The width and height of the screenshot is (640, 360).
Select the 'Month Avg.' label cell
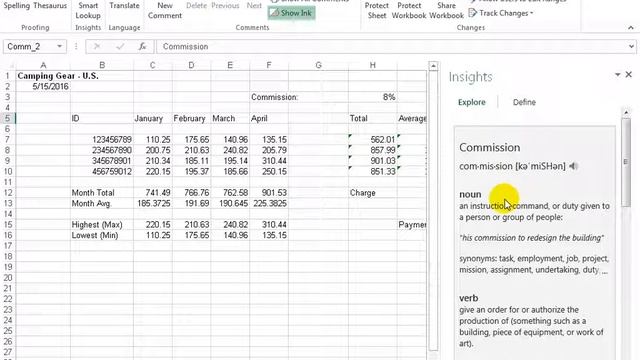coord(102,203)
